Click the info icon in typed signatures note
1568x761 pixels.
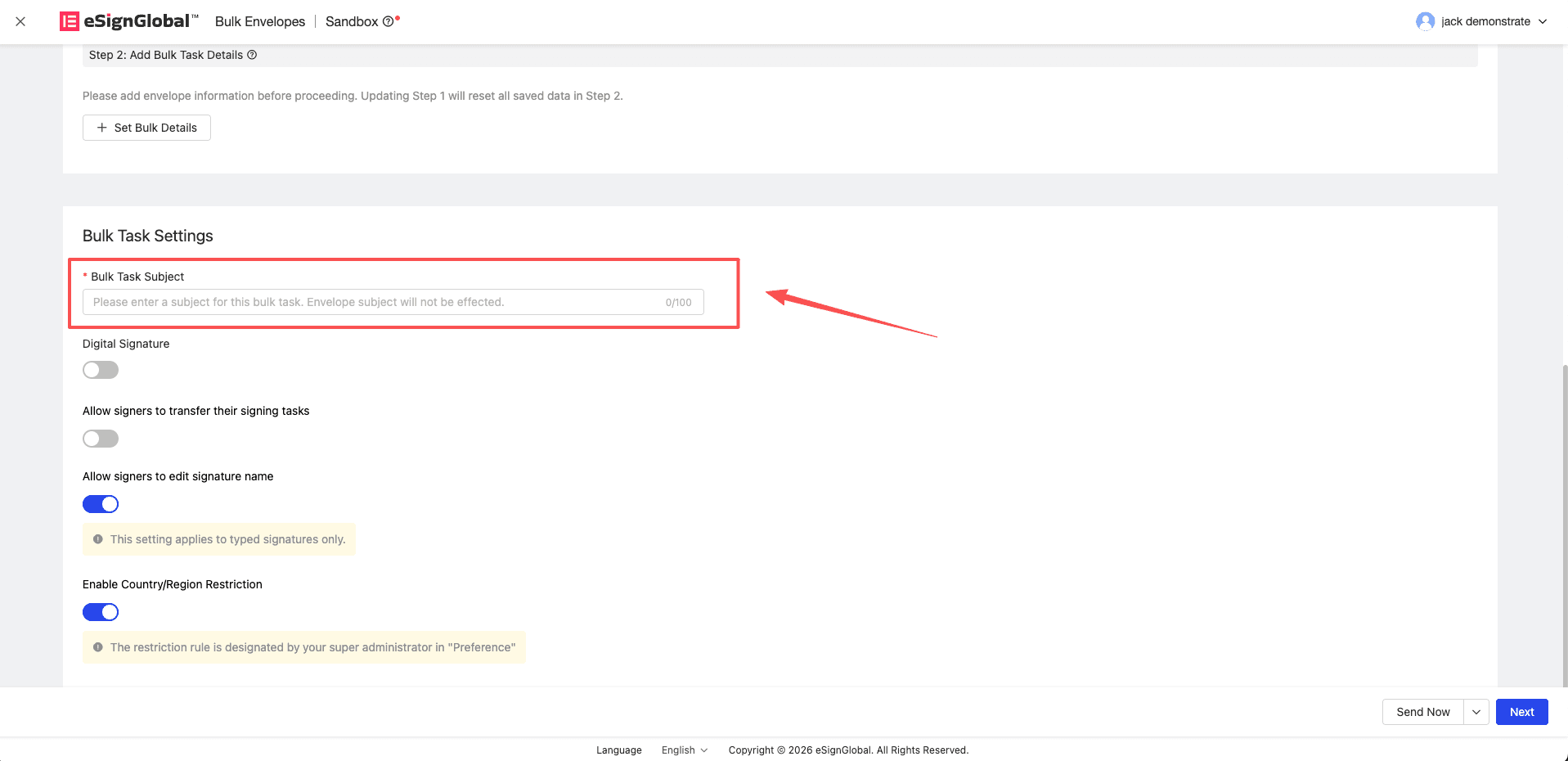click(98, 539)
